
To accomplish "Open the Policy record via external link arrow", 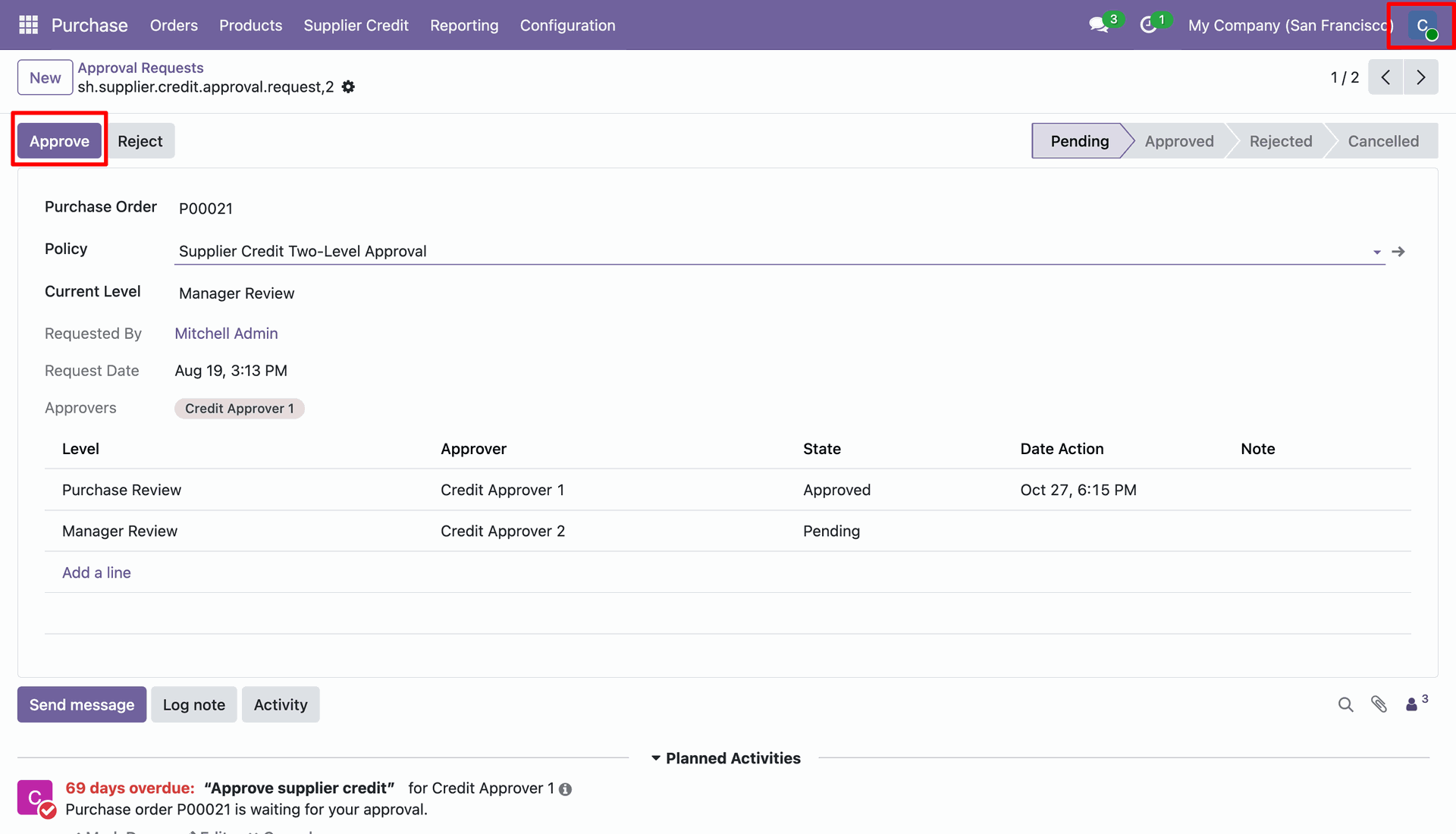I will (1399, 252).
